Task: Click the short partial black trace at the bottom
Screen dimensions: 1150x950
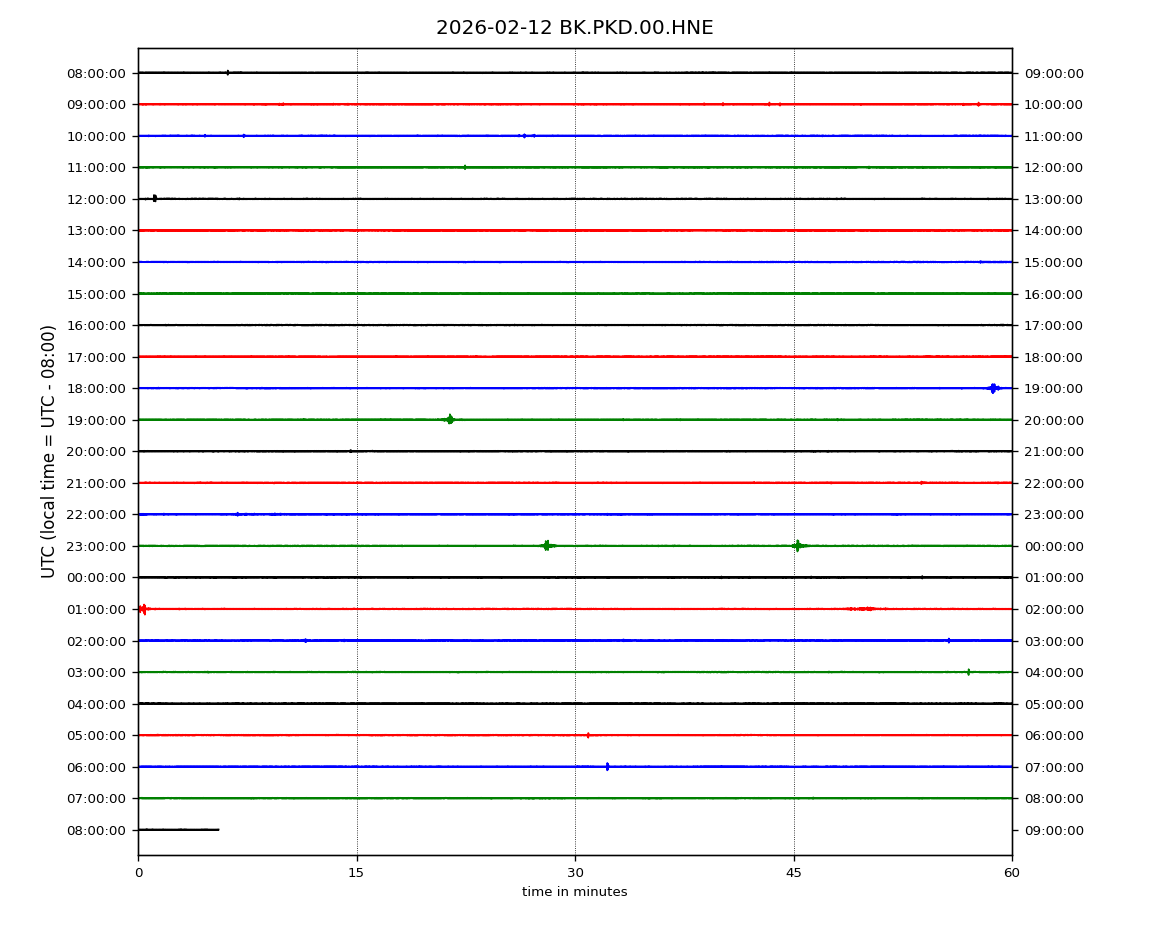Action: pyautogui.click(x=178, y=829)
